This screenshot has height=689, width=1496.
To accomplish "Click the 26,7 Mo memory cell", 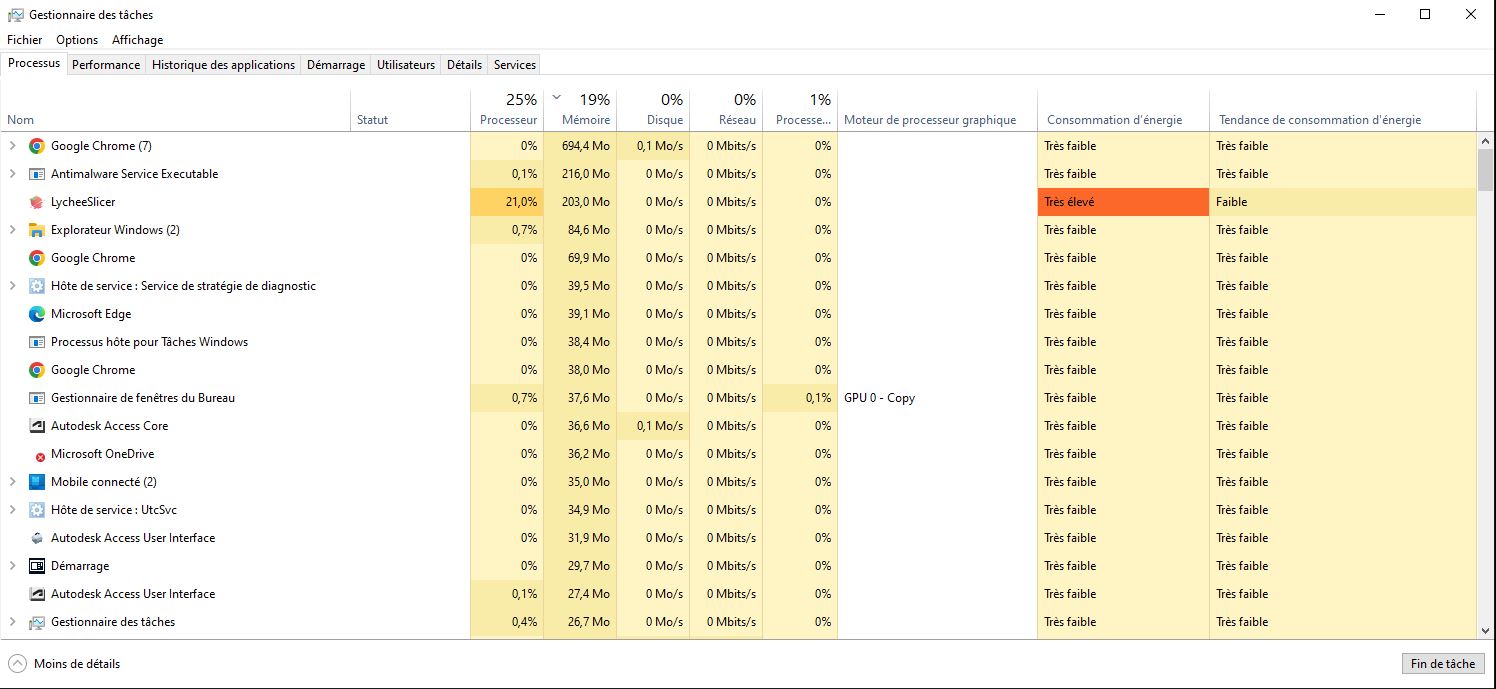I will (580, 622).
